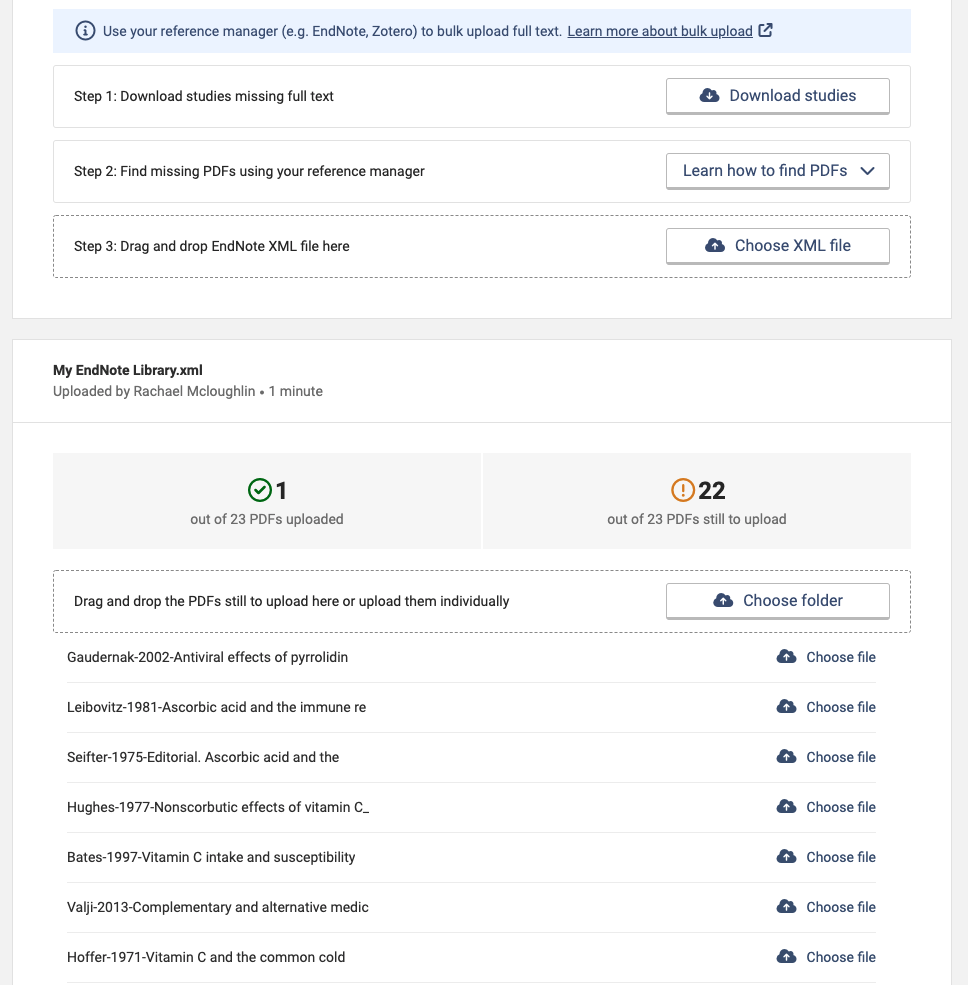The width and height of the screenshot is (968, 985).
Task: Click the 22 PDFs still to upload panel
Action: 697,501
